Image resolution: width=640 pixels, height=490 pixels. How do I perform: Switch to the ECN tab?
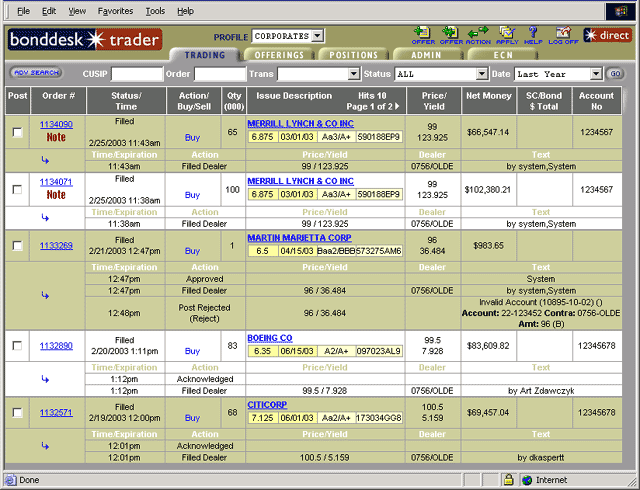(503, 55)
